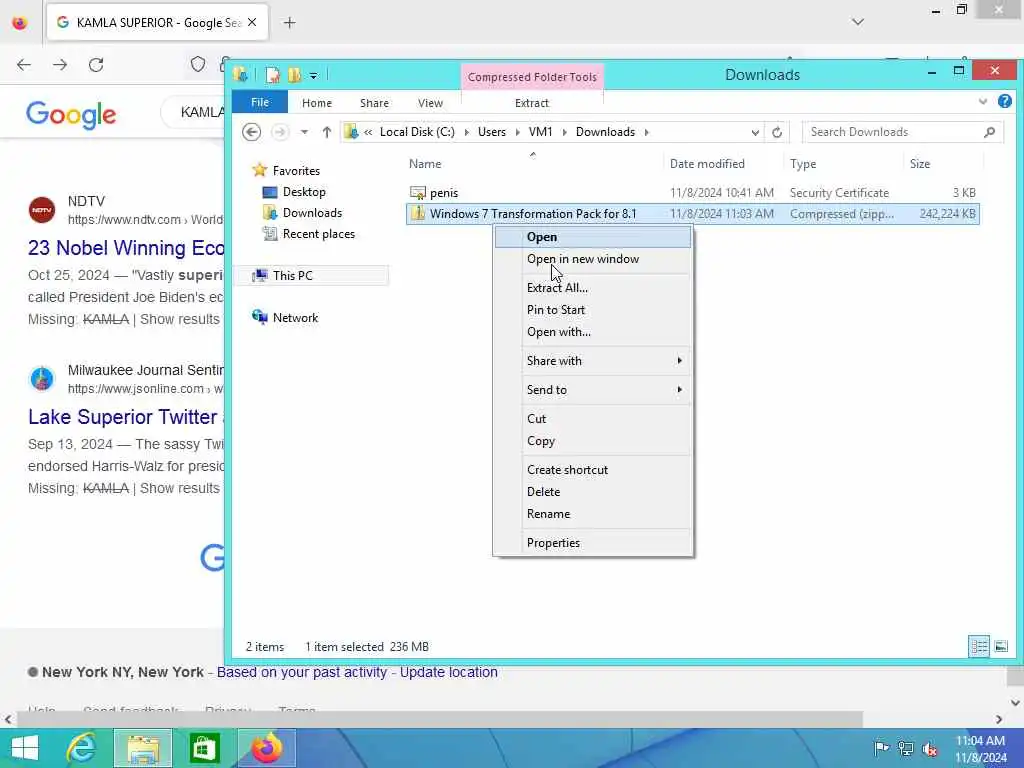Image resolution: width=1024 pixels, height=768 pixels.
Task: Click Firefox reload page button
Action: click(x=96, y=65)
